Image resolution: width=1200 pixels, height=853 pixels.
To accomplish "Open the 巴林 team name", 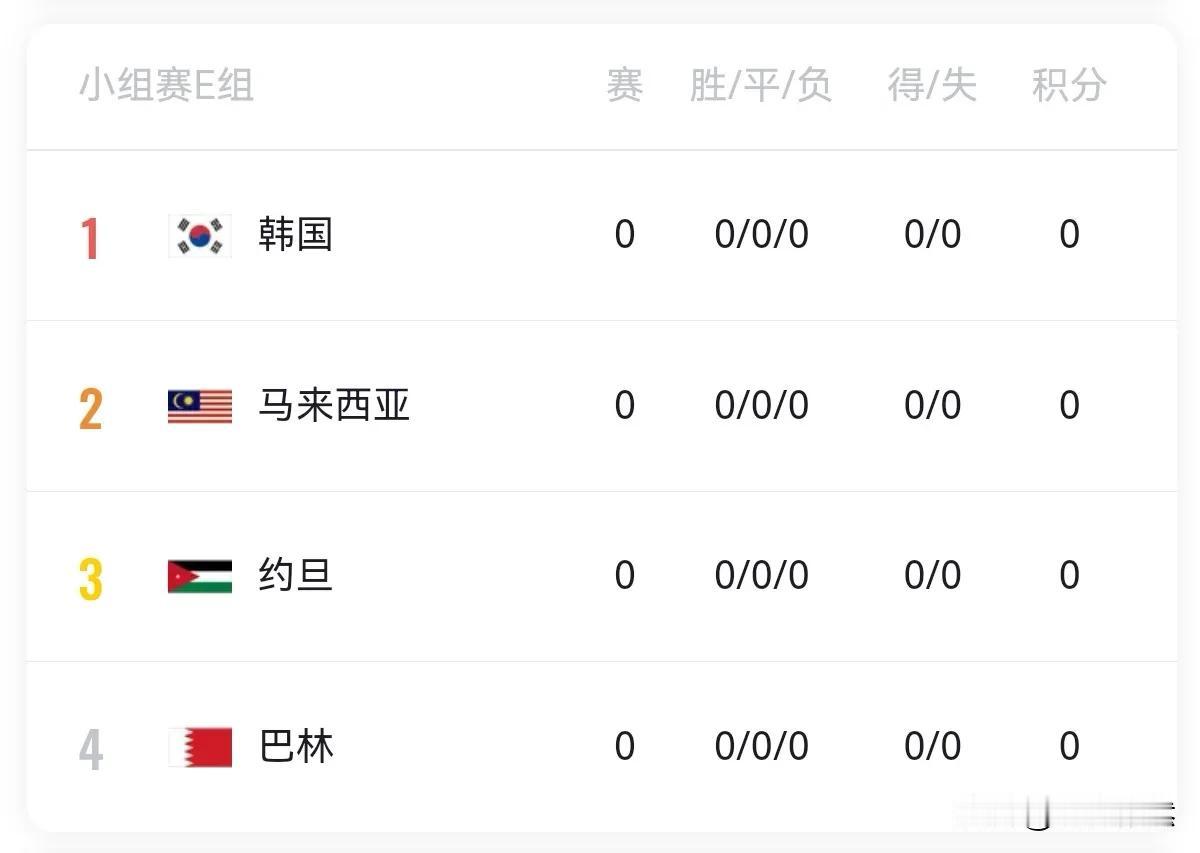I will click(x=295, y=746).
